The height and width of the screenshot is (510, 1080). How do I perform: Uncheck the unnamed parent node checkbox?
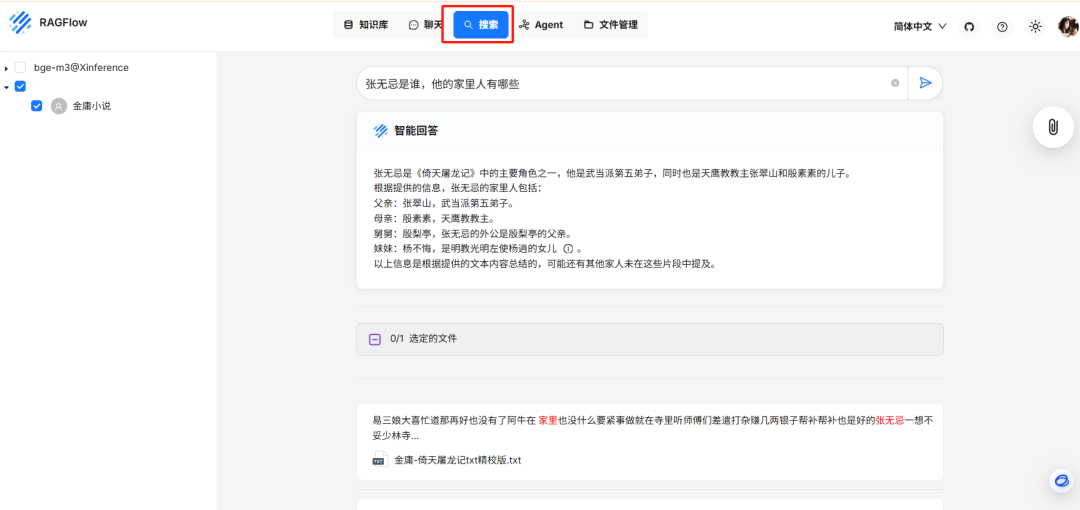20,87
